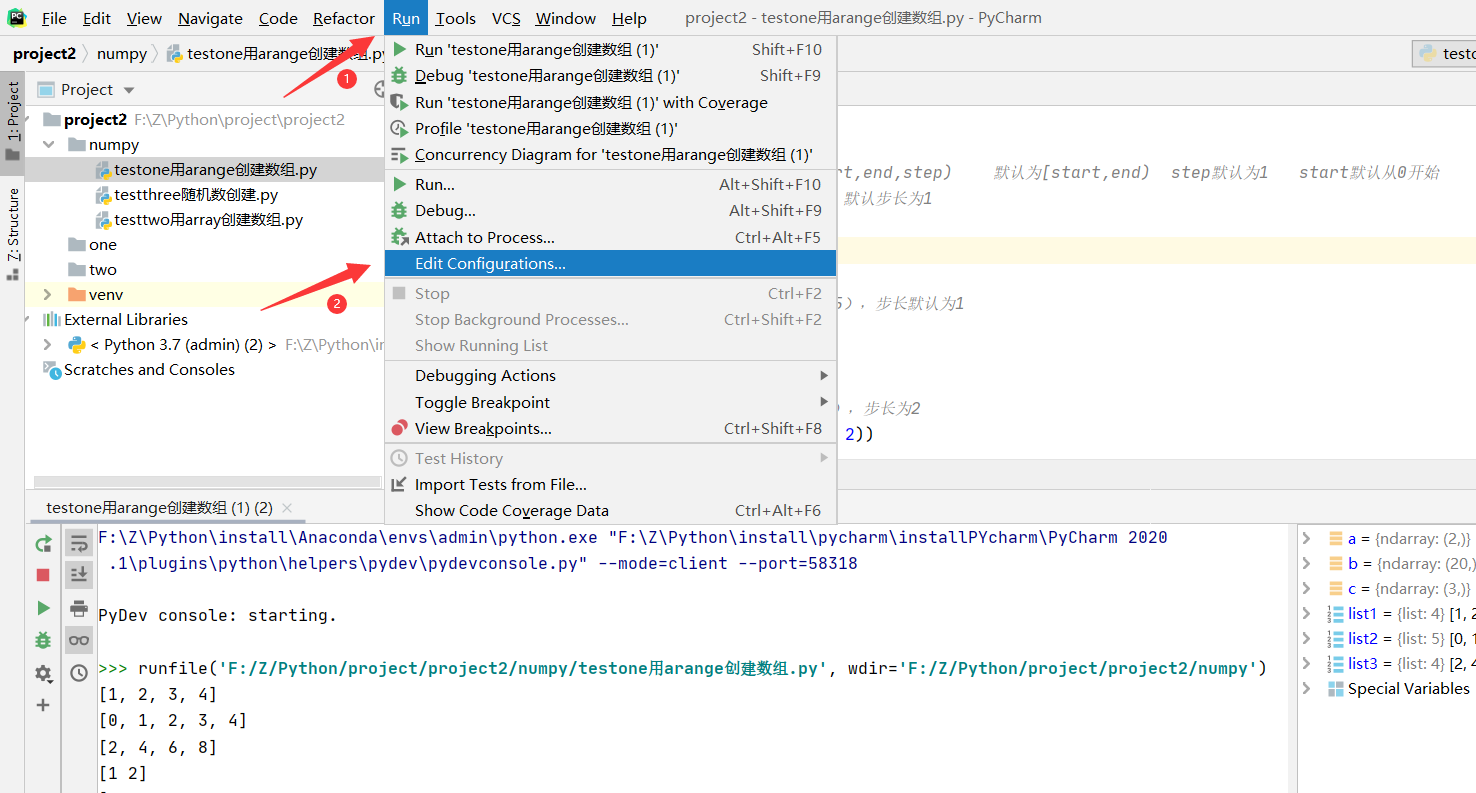The height and width of the screenshot is (793, 1476).
Task: Choose Run... Alt+Shift+F10 entry
Action: tap(610, 184)
